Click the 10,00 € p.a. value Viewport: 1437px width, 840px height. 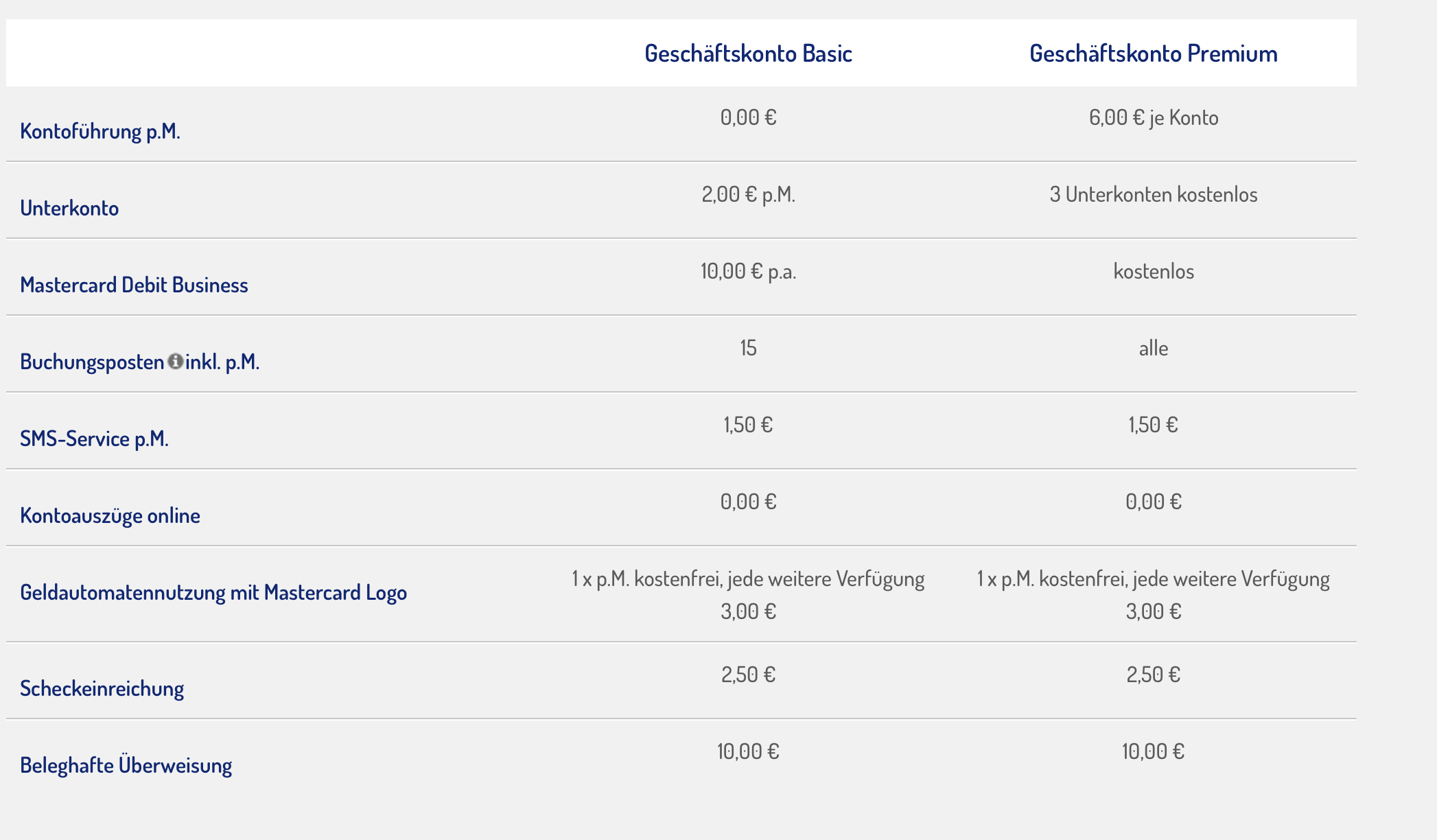(748, 271)
